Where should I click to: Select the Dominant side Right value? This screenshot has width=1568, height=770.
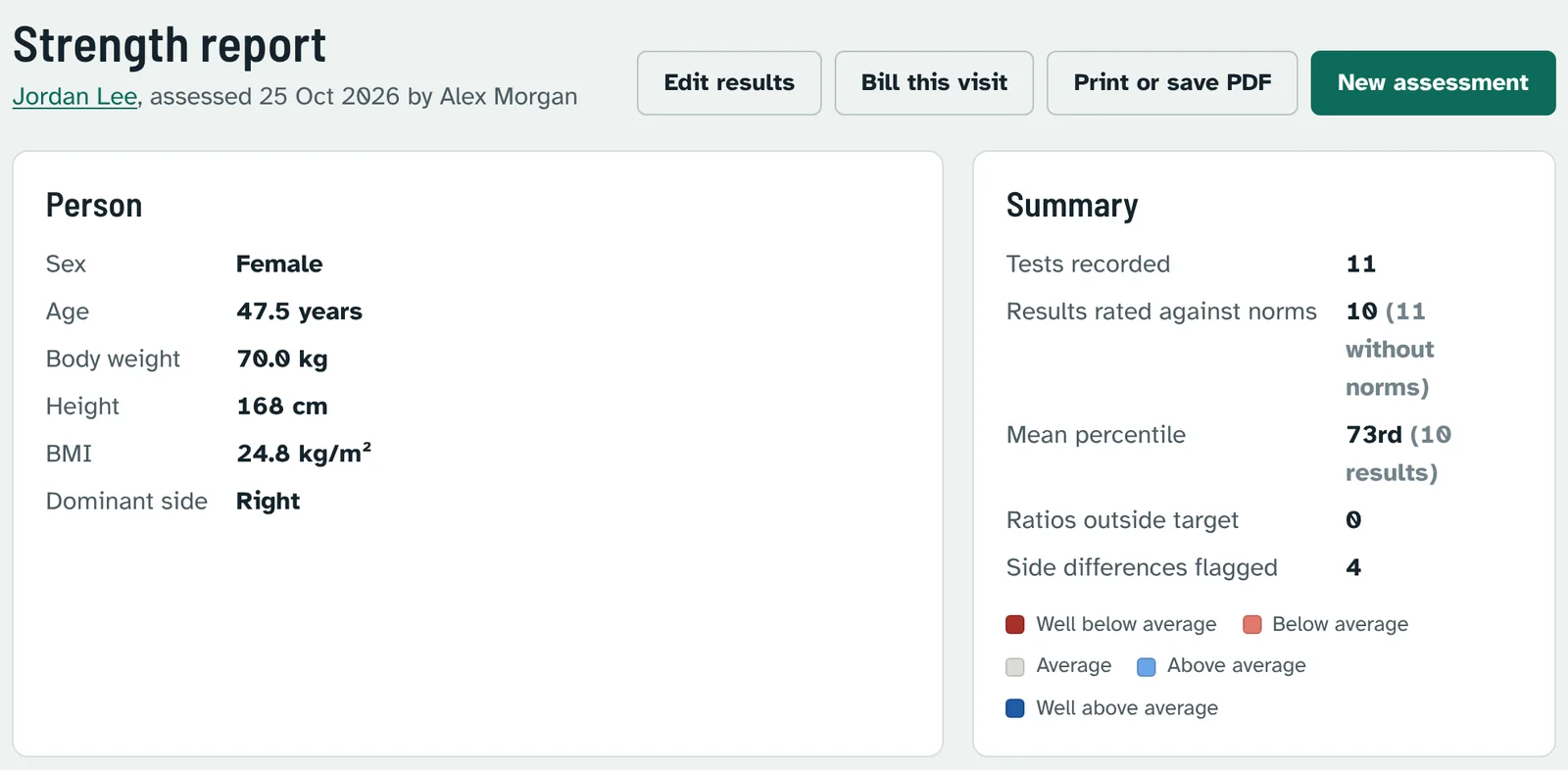click(x=268, y=501)
